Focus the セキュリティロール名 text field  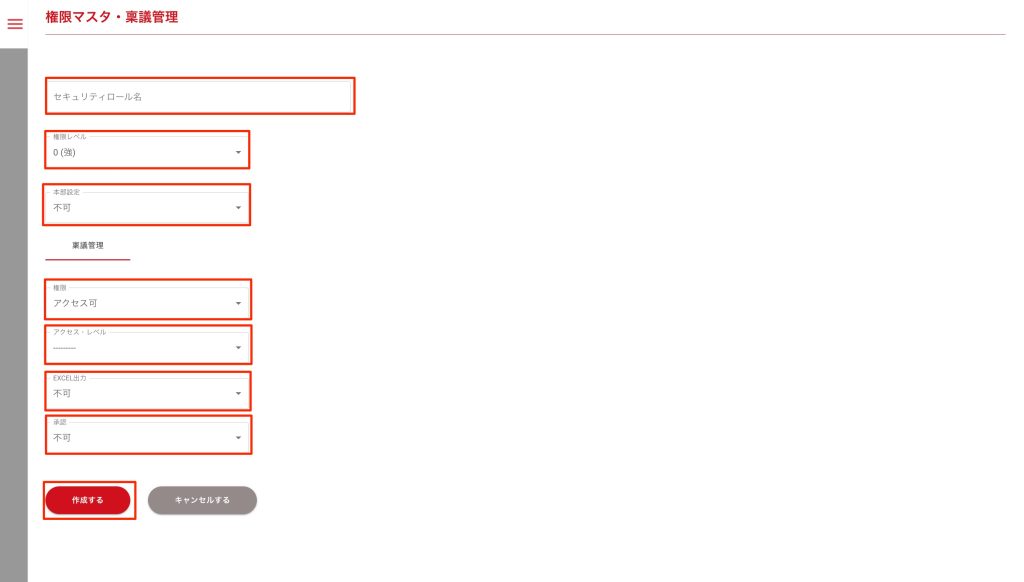pos(200,96)
